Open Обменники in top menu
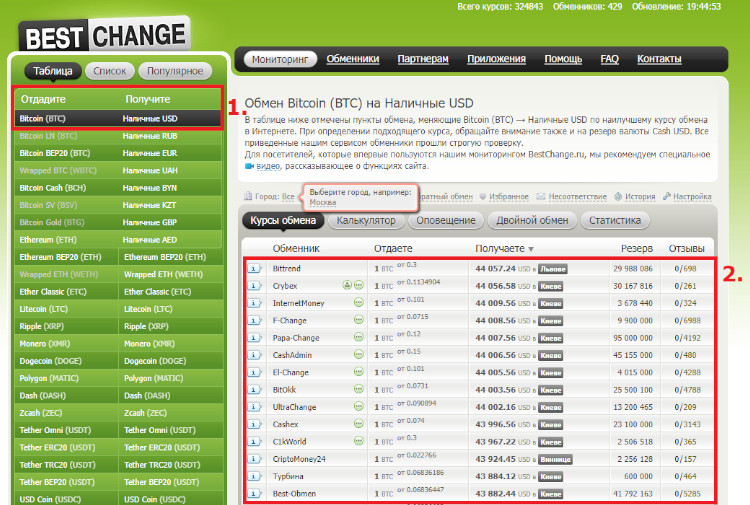The image size is (750, 505). [x=353, y=59]
